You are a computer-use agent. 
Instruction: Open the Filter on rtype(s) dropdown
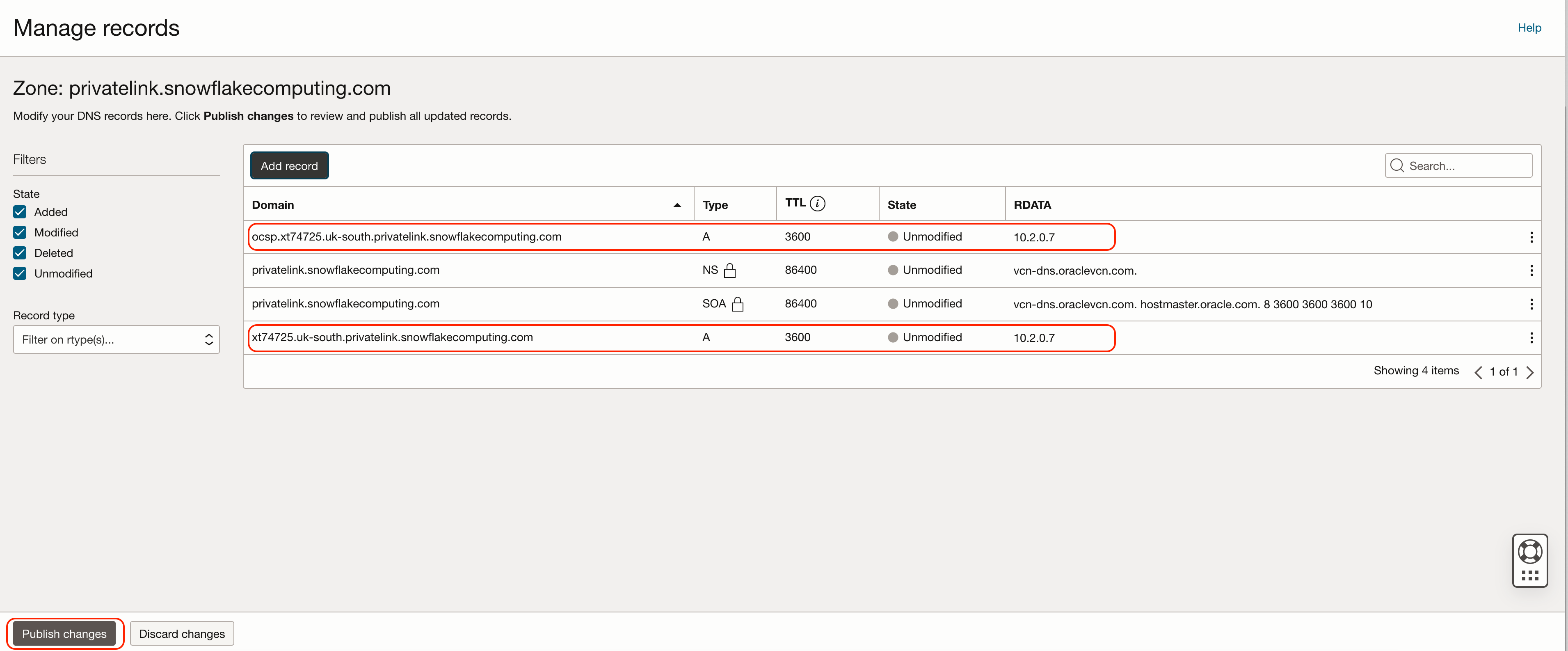[116, 339]
